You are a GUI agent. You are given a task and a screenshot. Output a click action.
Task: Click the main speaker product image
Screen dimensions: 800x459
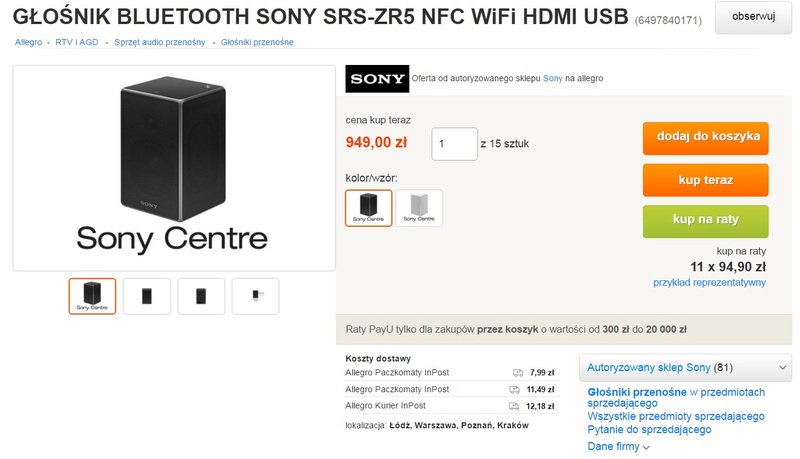click(174, 168)
